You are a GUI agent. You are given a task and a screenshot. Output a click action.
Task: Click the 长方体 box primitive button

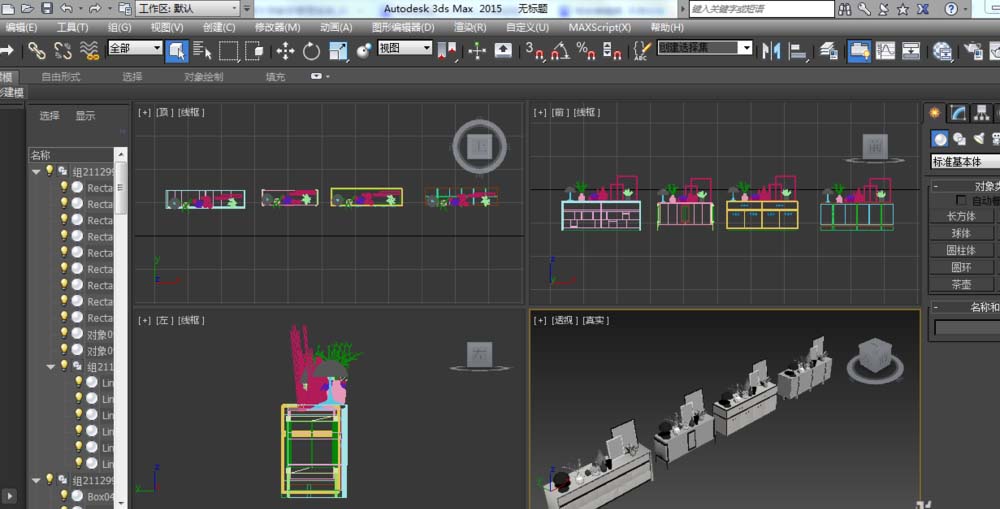pyautogui.click(x=960, y=216)
